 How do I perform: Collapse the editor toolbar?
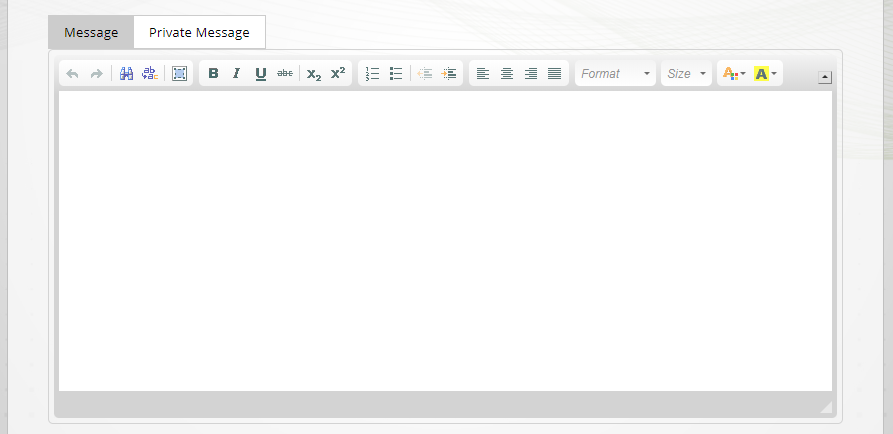click(x=825, y=77)
